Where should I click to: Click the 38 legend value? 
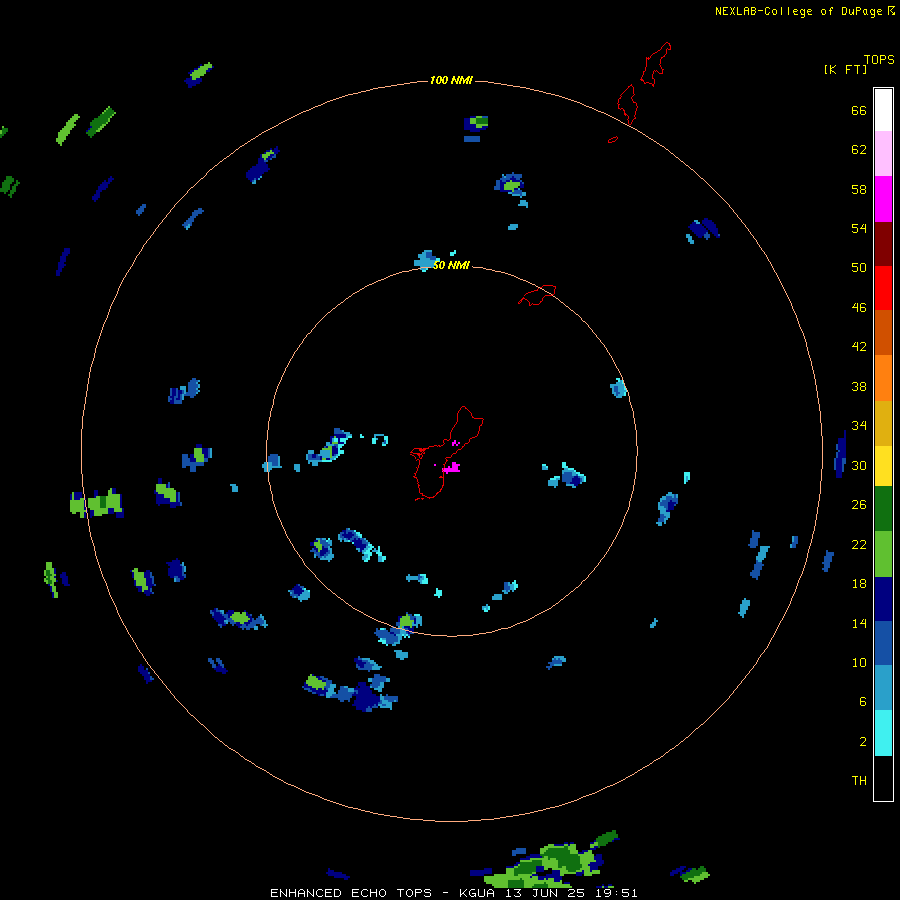(859, 386)
